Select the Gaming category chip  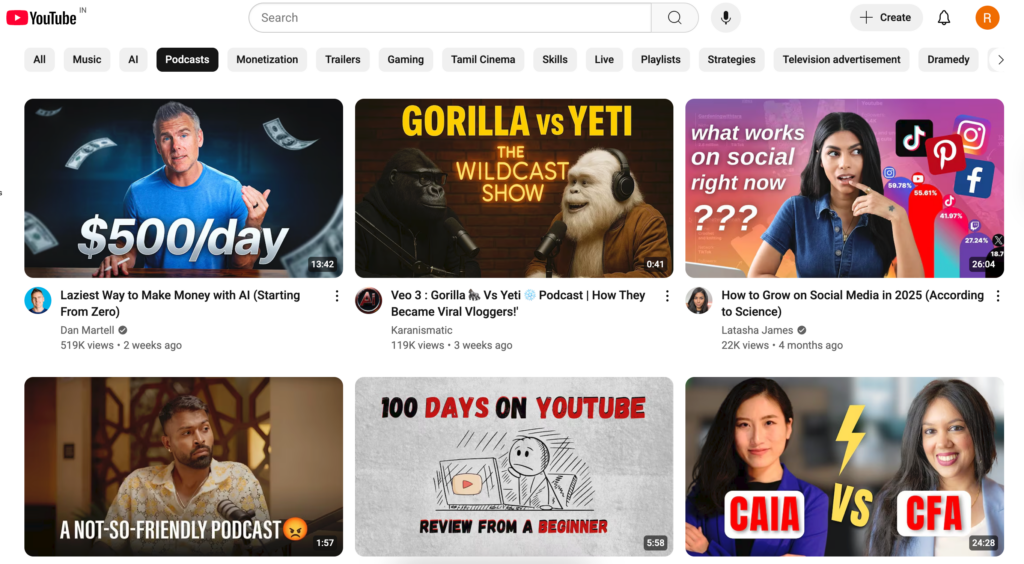(x=406, y=59)
